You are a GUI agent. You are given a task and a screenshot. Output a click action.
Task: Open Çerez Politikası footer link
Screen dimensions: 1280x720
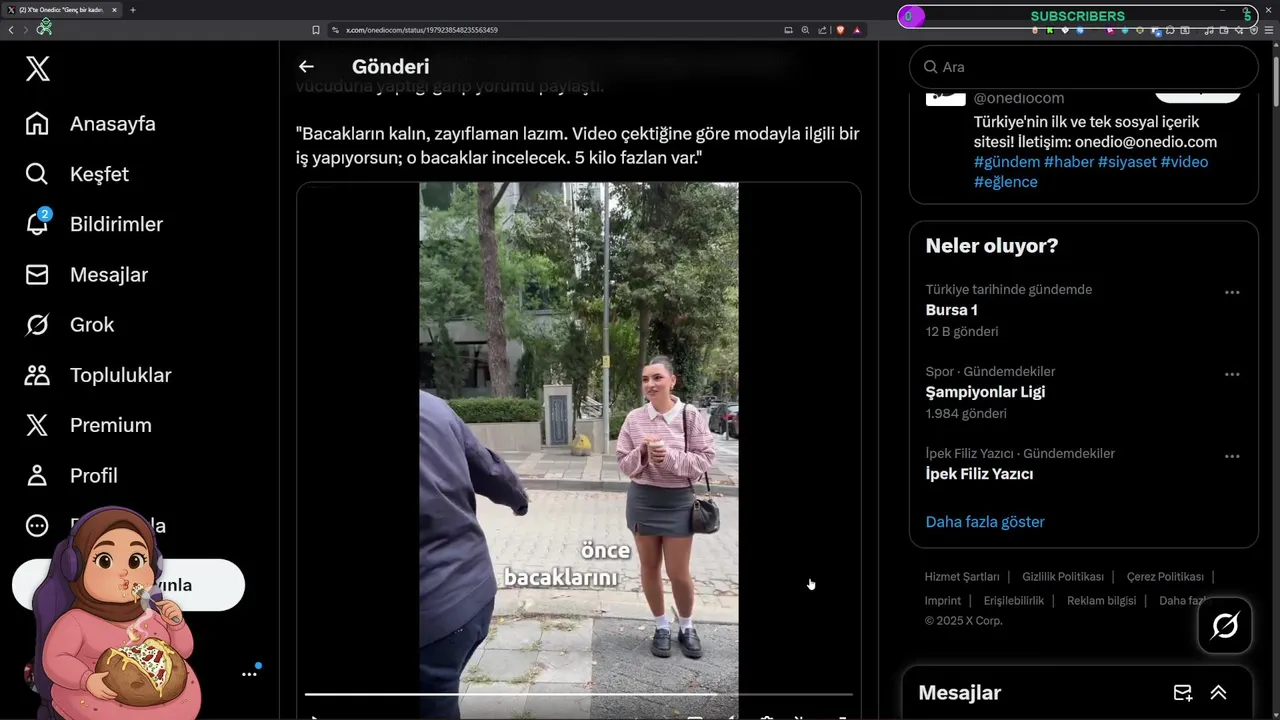[x=1165, y=577]
